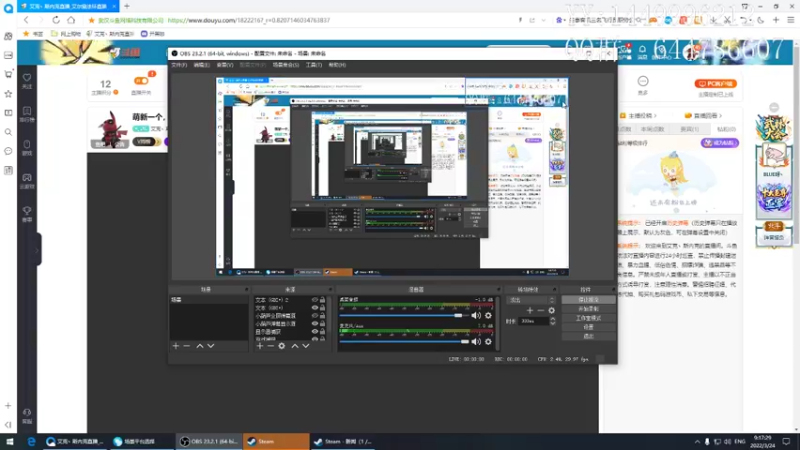Click the browser sidebar shopping cart icon
The height and width of the screenshot is (450, 800).
pyautogui.click(x=8, y=74)
